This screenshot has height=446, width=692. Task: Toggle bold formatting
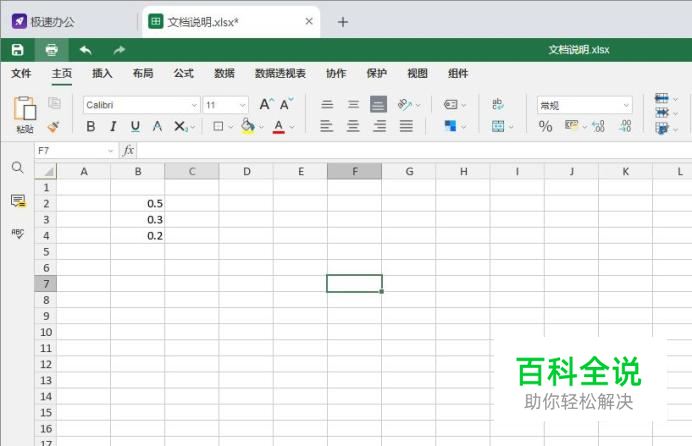[x=90, y=127]
